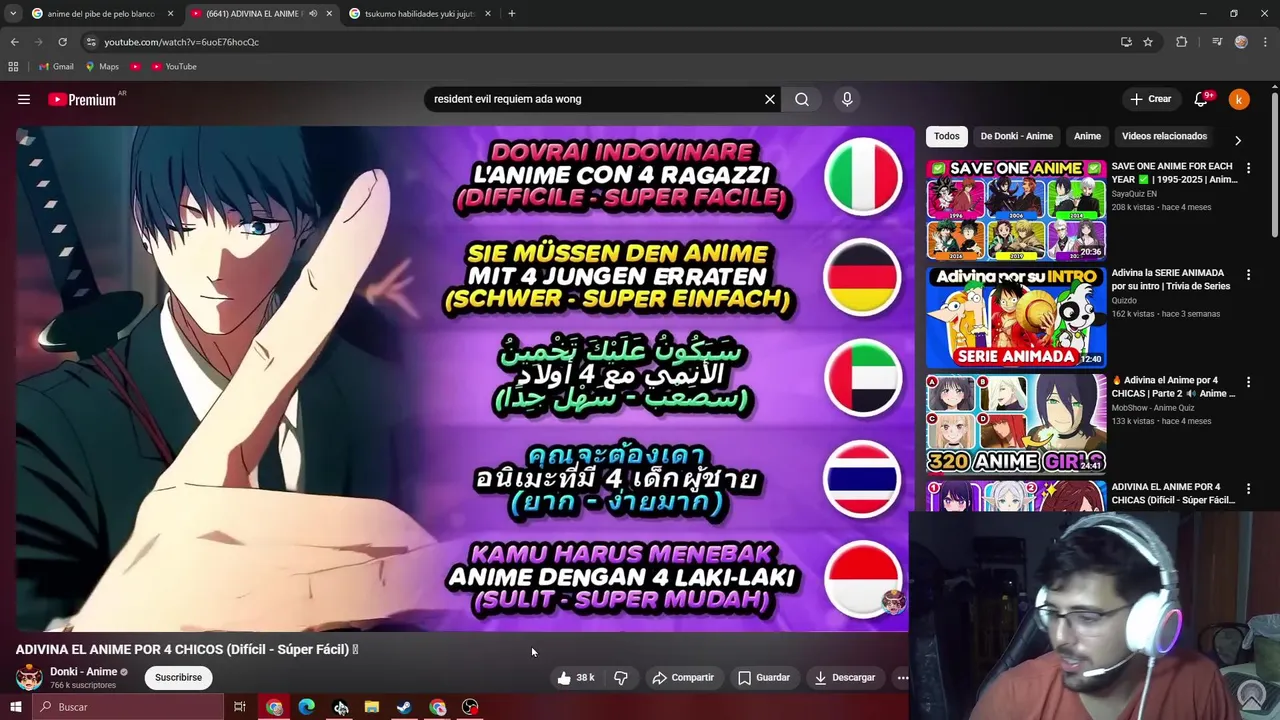Open '320 ANIME GIRLS' thumbnail

(1016, 424)
